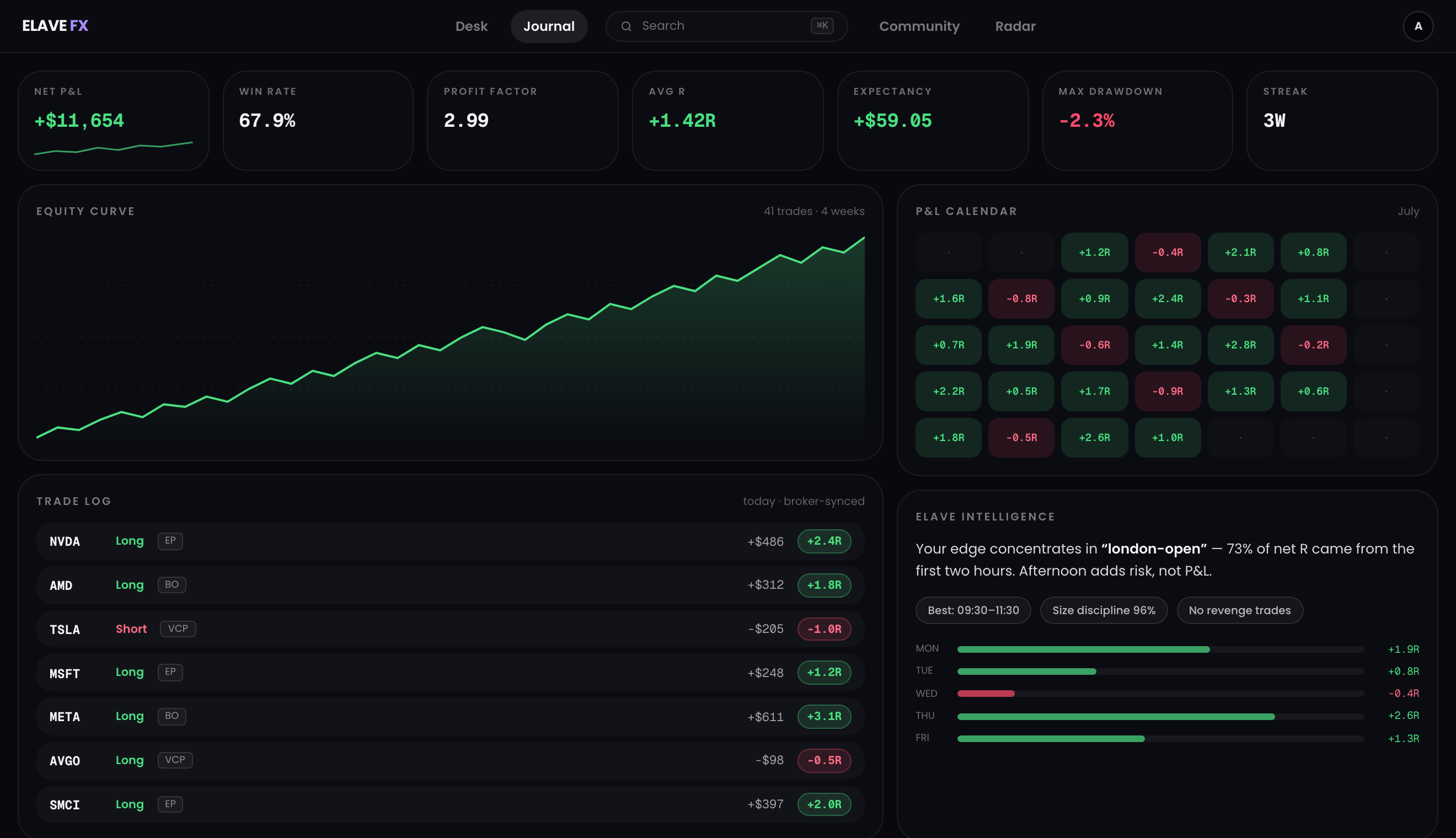The image size is (1456, 838).
Task: Select the Journal tab
Action: [549, 26]
